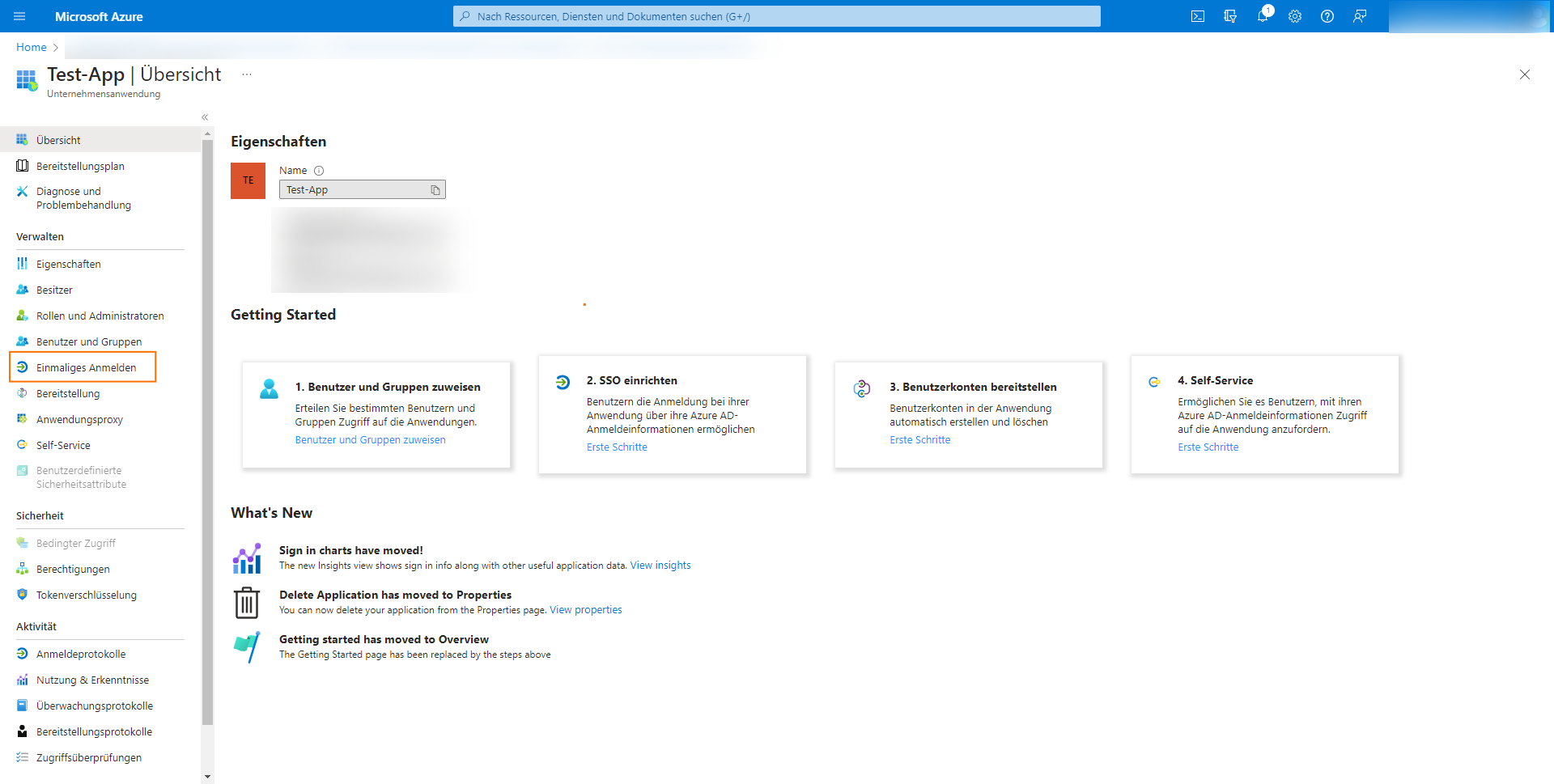The width and height of the screenshot is (1554, 784).
Task: Open Benutzer und Gruppen from sidebar
Action: [89, 341]
